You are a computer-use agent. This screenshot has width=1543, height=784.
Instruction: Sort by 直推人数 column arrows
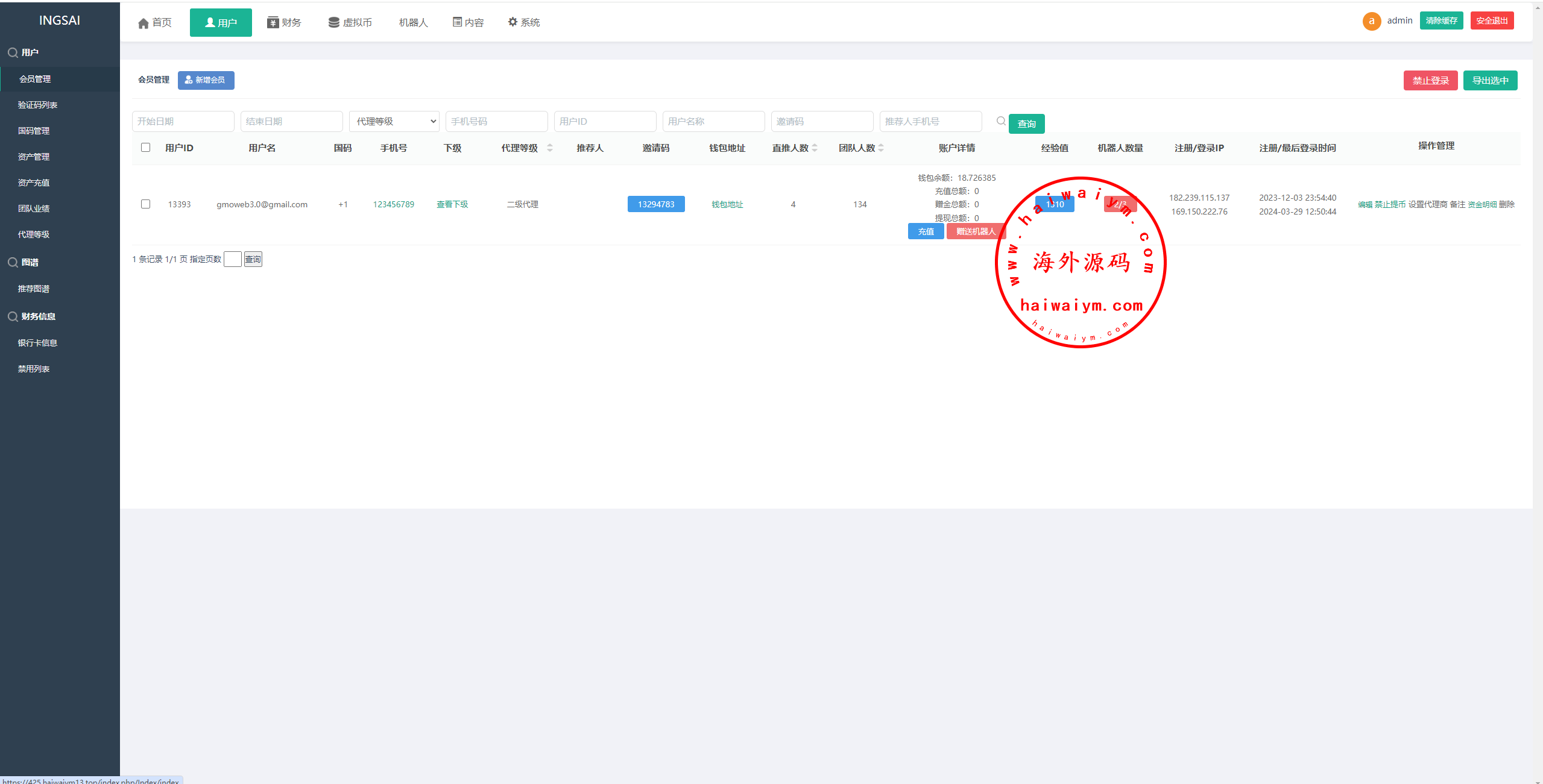coord(815,148)
